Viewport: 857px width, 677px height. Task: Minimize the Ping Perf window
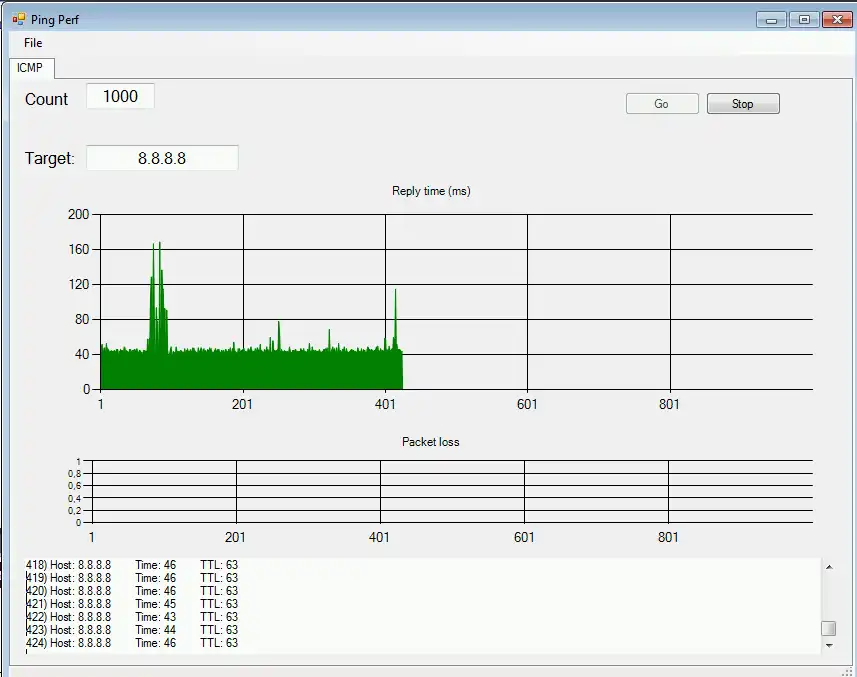click(x=771, y=20)
